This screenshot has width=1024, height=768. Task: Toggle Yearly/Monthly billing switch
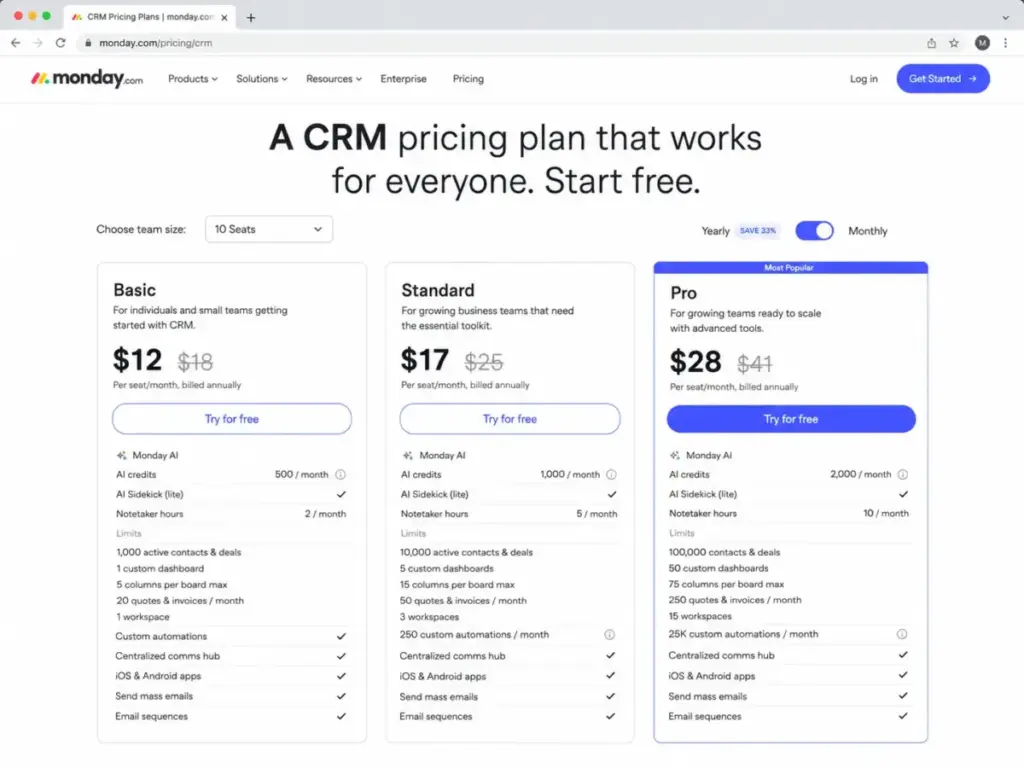[x=814, y=231]
